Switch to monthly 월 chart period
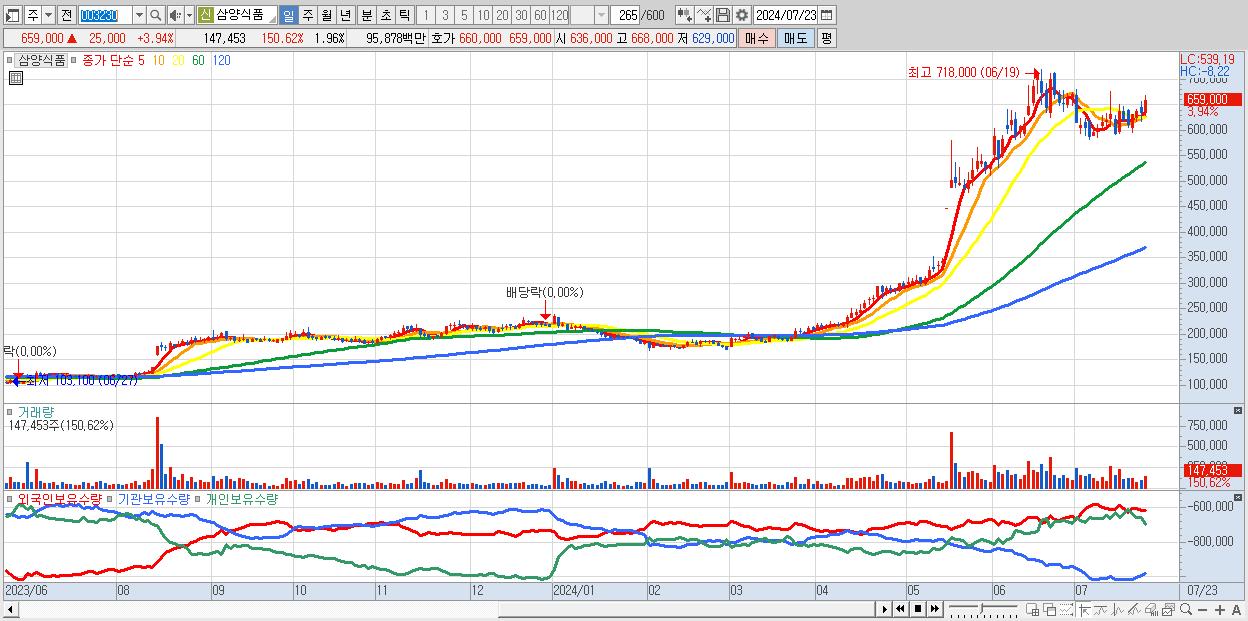This screenshot has height=621, width=1248. (x=326, y=15)
